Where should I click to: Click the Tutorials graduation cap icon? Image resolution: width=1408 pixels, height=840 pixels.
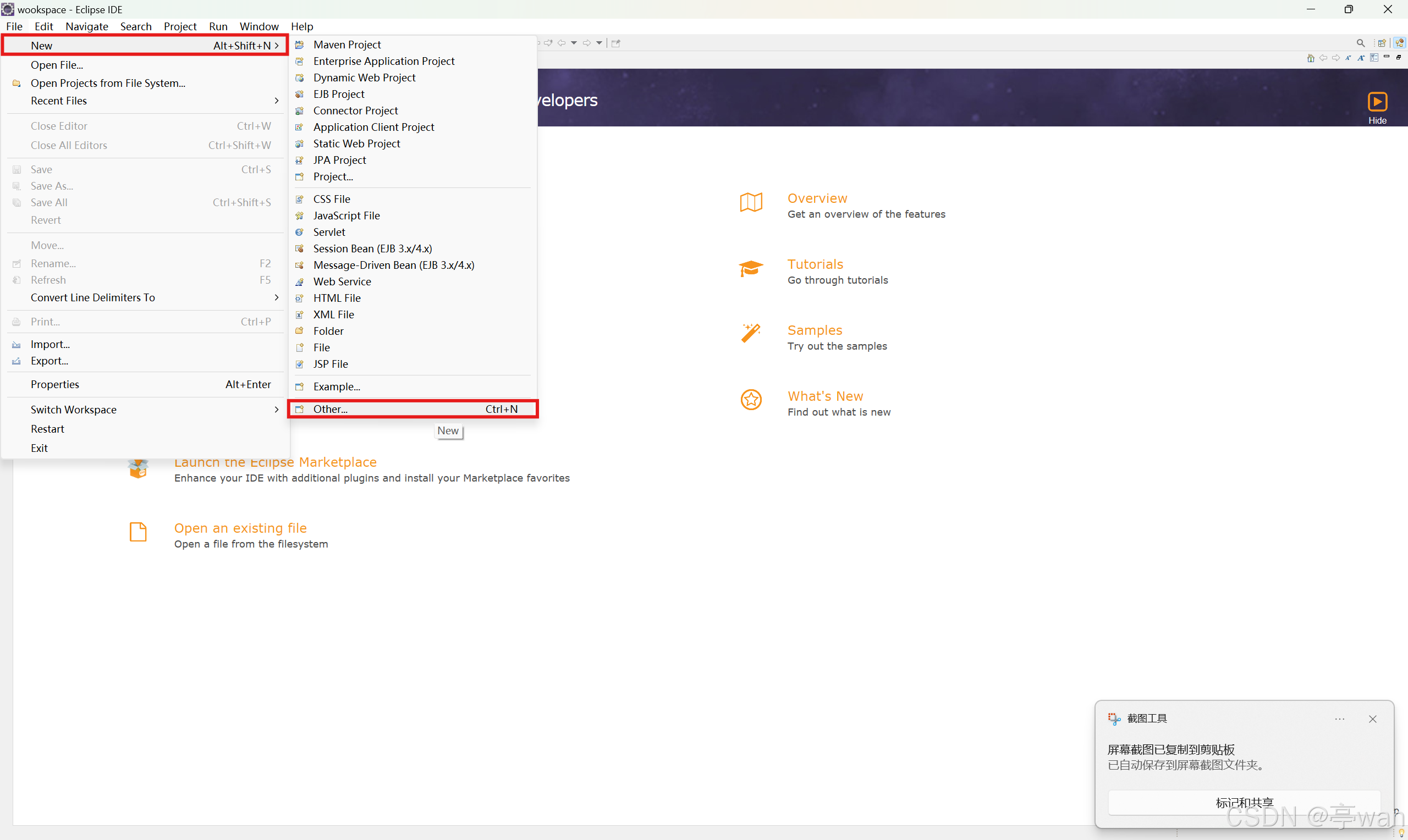click(x=751, y=268)
